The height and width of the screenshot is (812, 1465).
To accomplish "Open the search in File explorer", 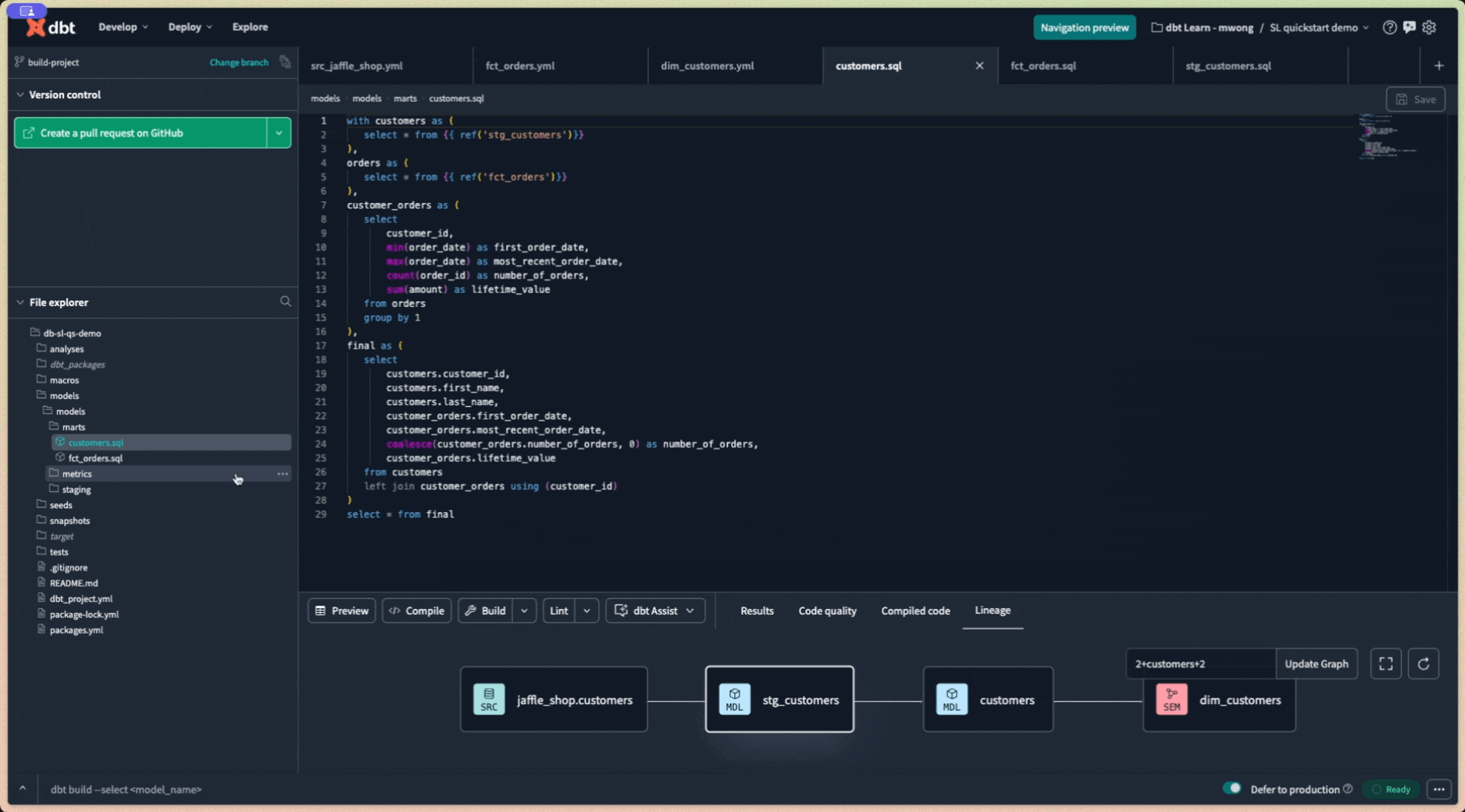I will pos(285,302).
